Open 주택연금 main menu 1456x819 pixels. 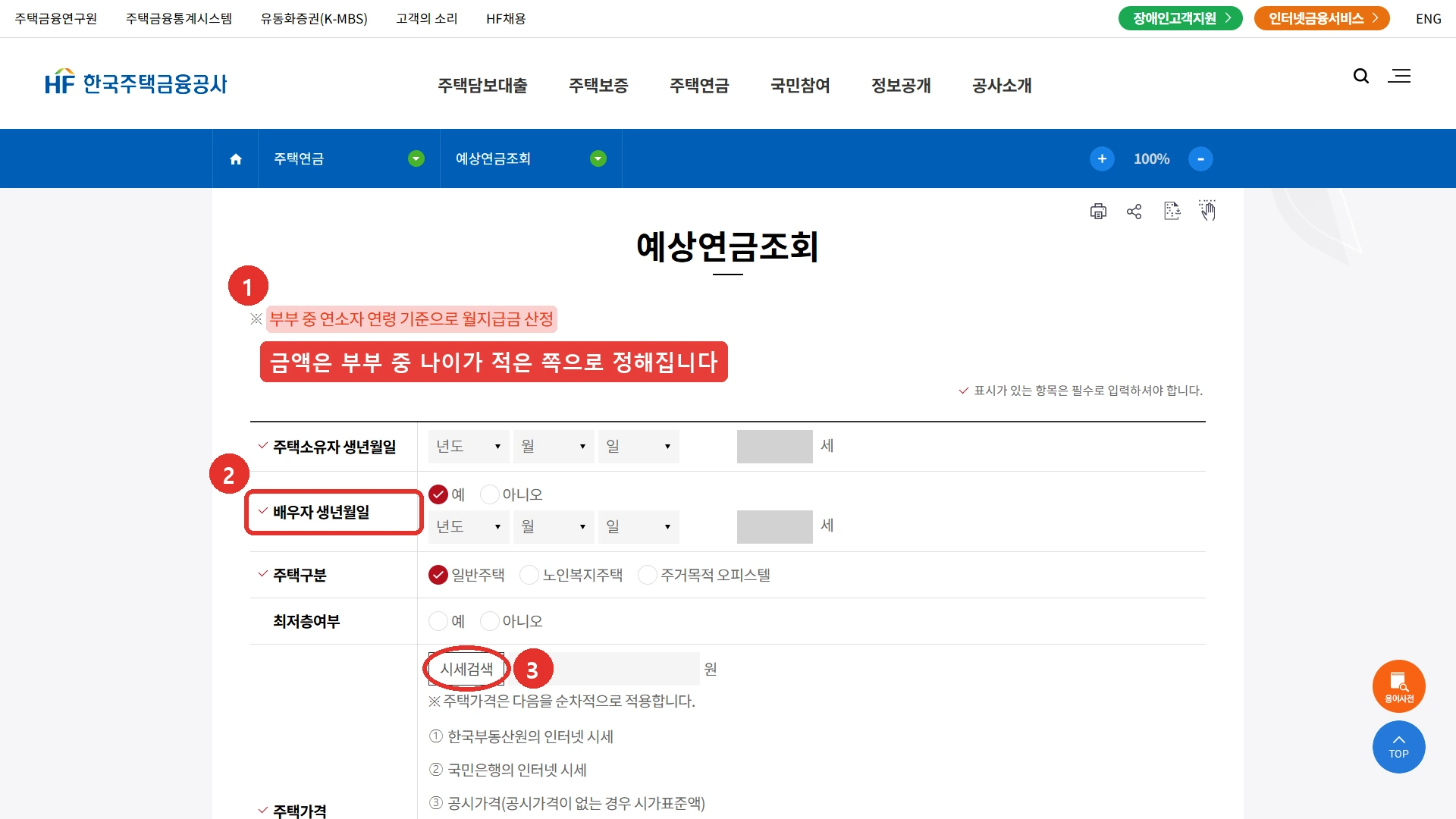tap(699, 86)
